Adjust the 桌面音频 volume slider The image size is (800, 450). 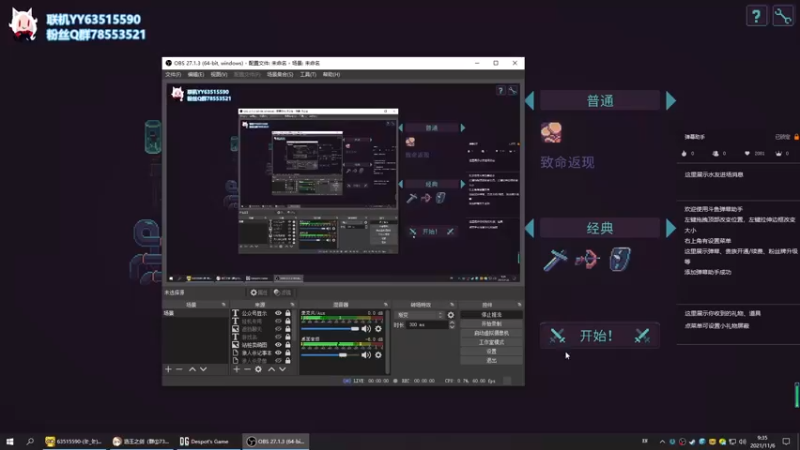pyautogui.click(x=330, y=355)
